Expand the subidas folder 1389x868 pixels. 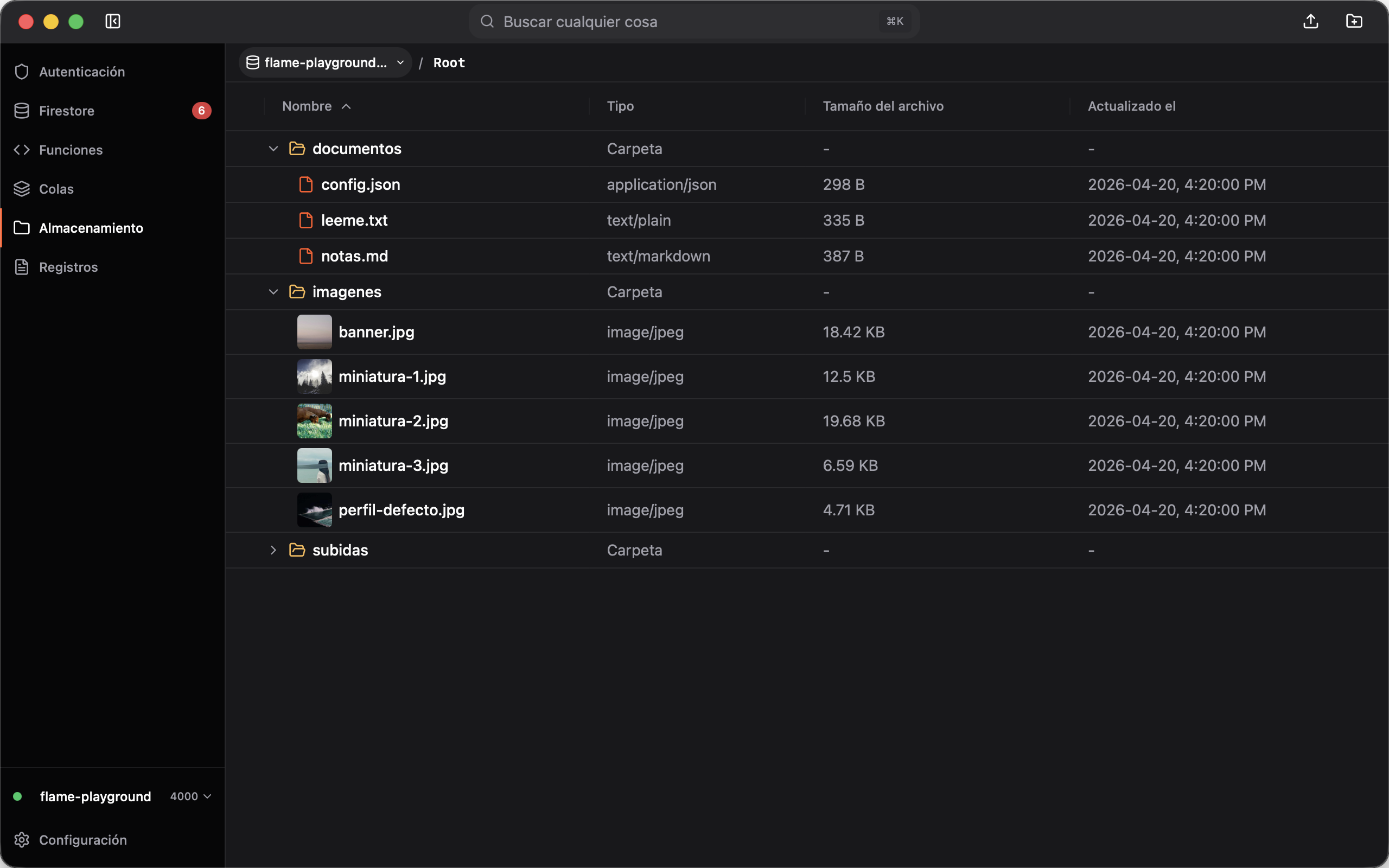tap(273, 550)
